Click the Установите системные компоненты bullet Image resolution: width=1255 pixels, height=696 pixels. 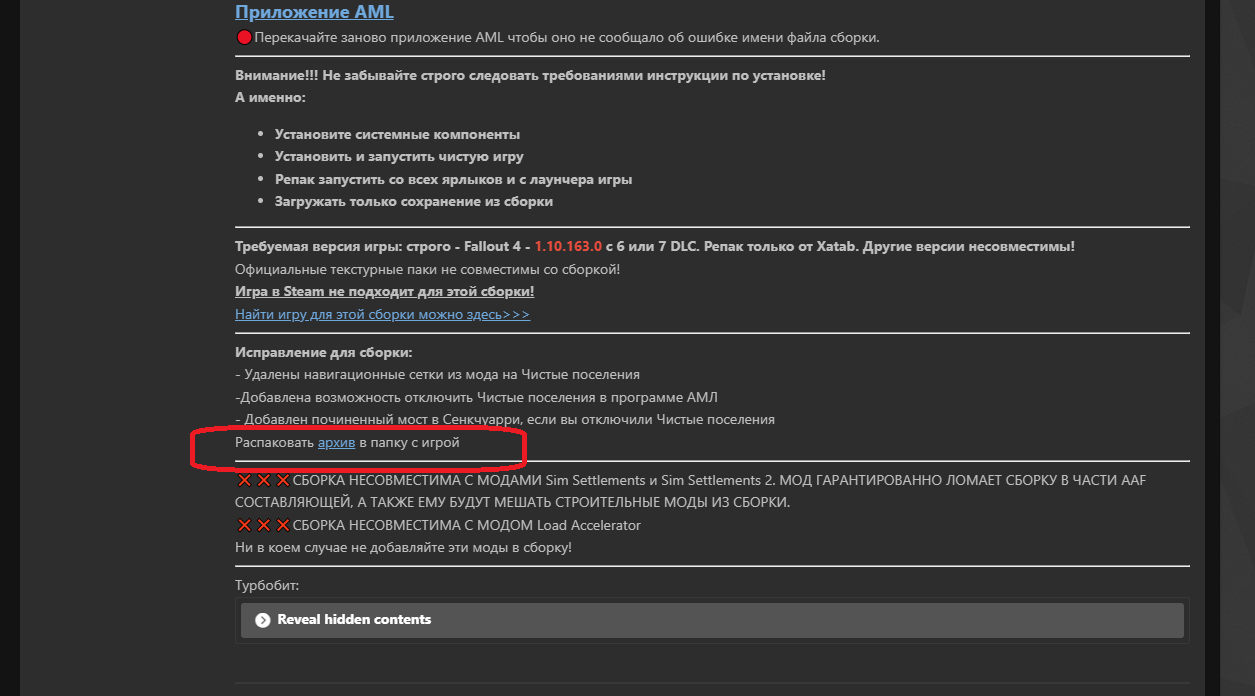(x=397, y=134)
